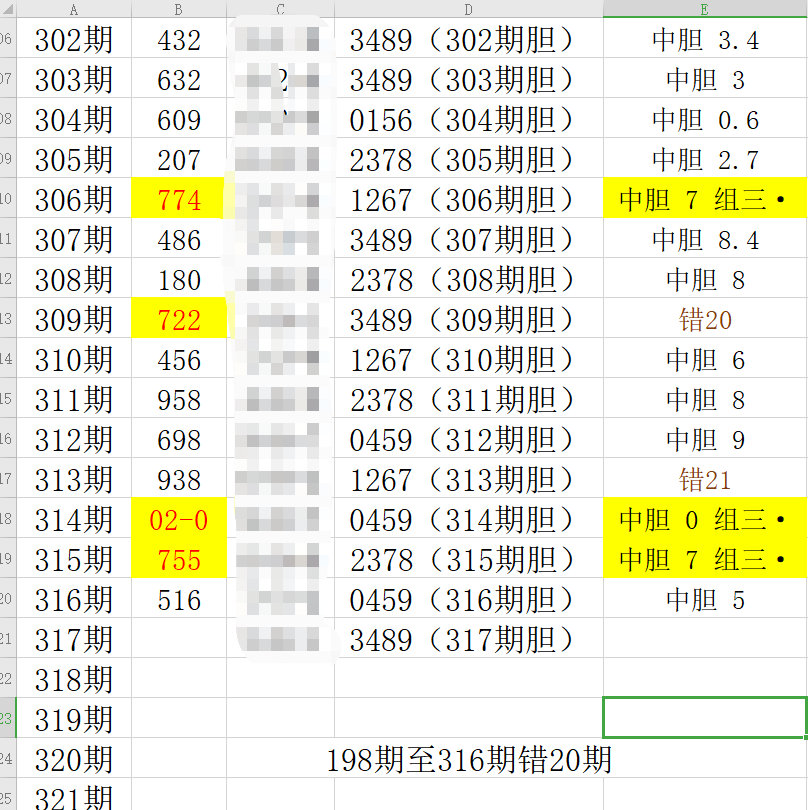Image resolution: width=808 pixels, height=810 pixels.
Task: Click cell '中胆 8.4'
Action: point(705,240)
